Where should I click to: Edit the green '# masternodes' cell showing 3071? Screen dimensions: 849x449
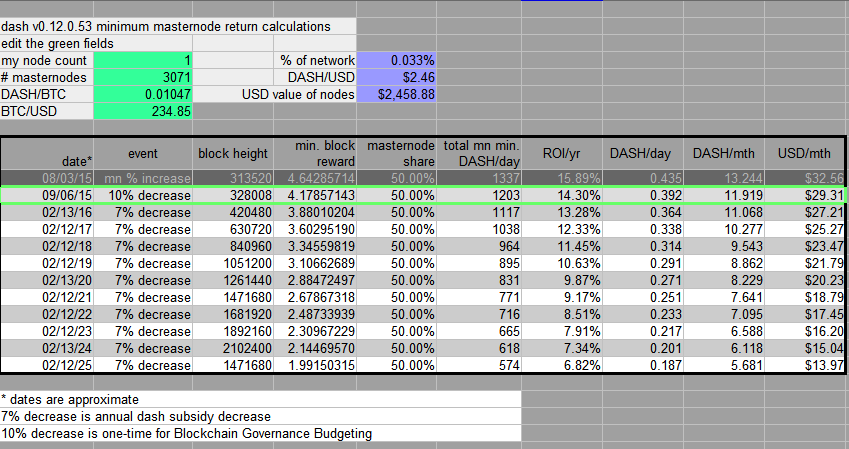coord(143,77)
